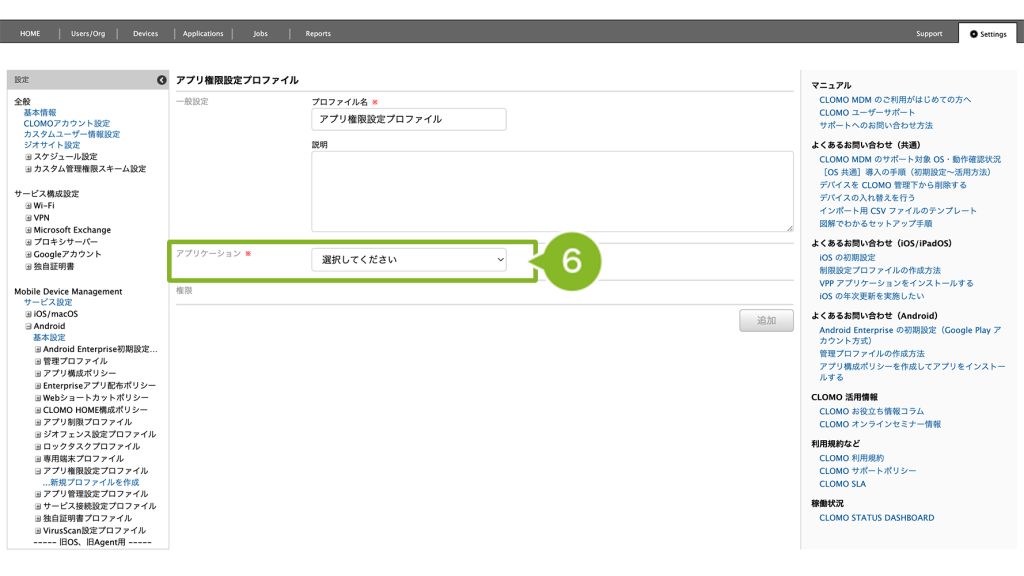Image resolution: width=1024 pixels, height=576 pixels.
Task: Expand the スケジュール設定 plus icon
Action: [x=29, y=157]
